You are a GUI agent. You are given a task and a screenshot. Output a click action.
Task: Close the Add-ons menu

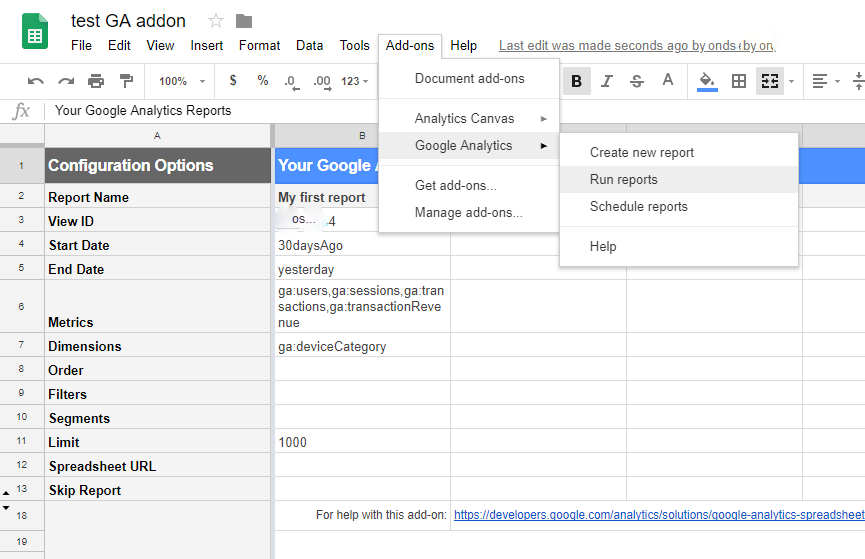410,46
